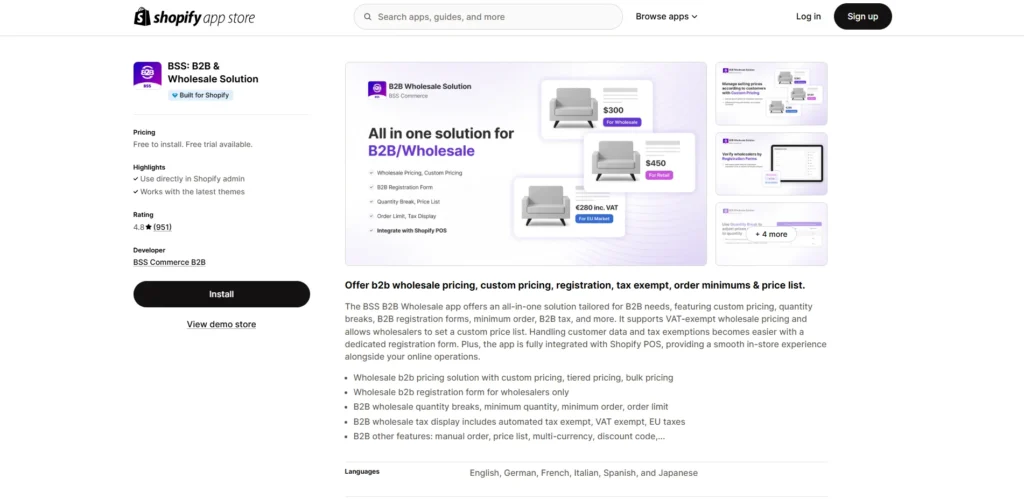The height and width of the screenshot is (499, 1024).
Task: Click the Sign up button
Action: [862, 17]
